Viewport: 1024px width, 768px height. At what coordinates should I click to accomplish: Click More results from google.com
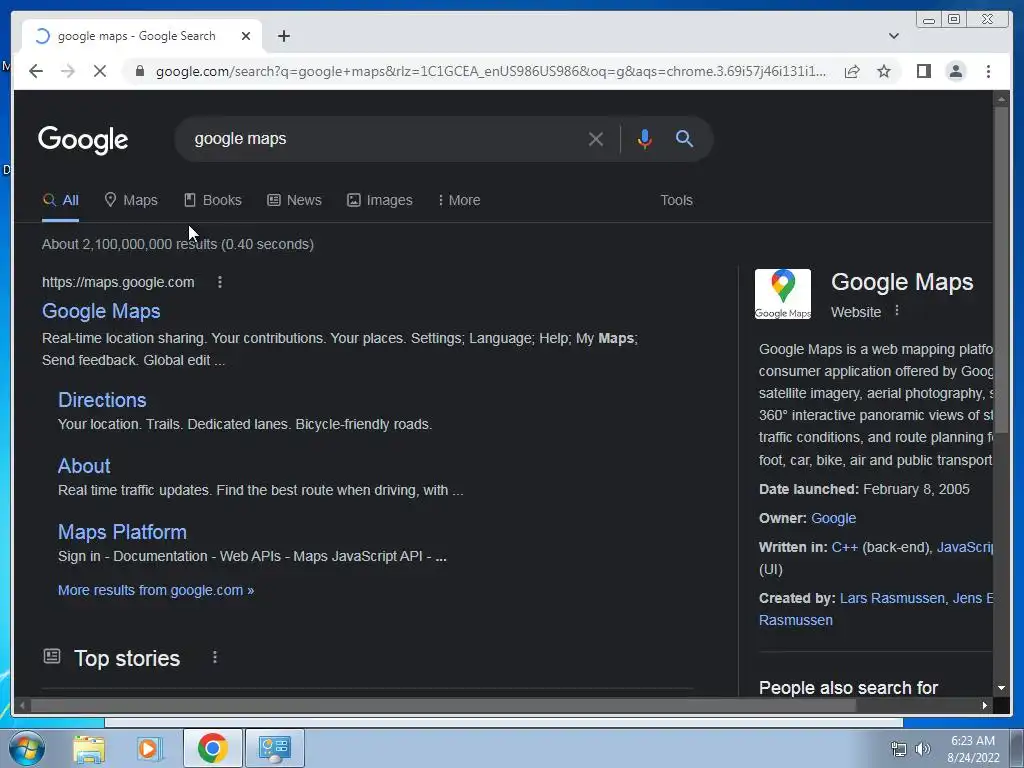(156, 590)
